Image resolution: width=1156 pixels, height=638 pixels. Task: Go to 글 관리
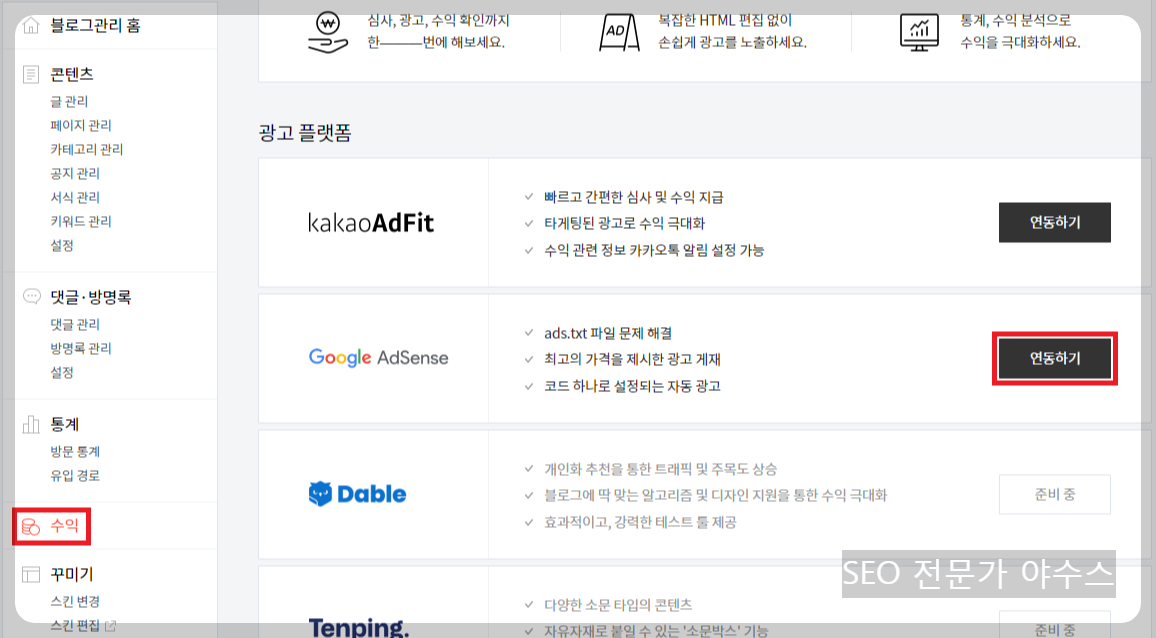(69, 101)
